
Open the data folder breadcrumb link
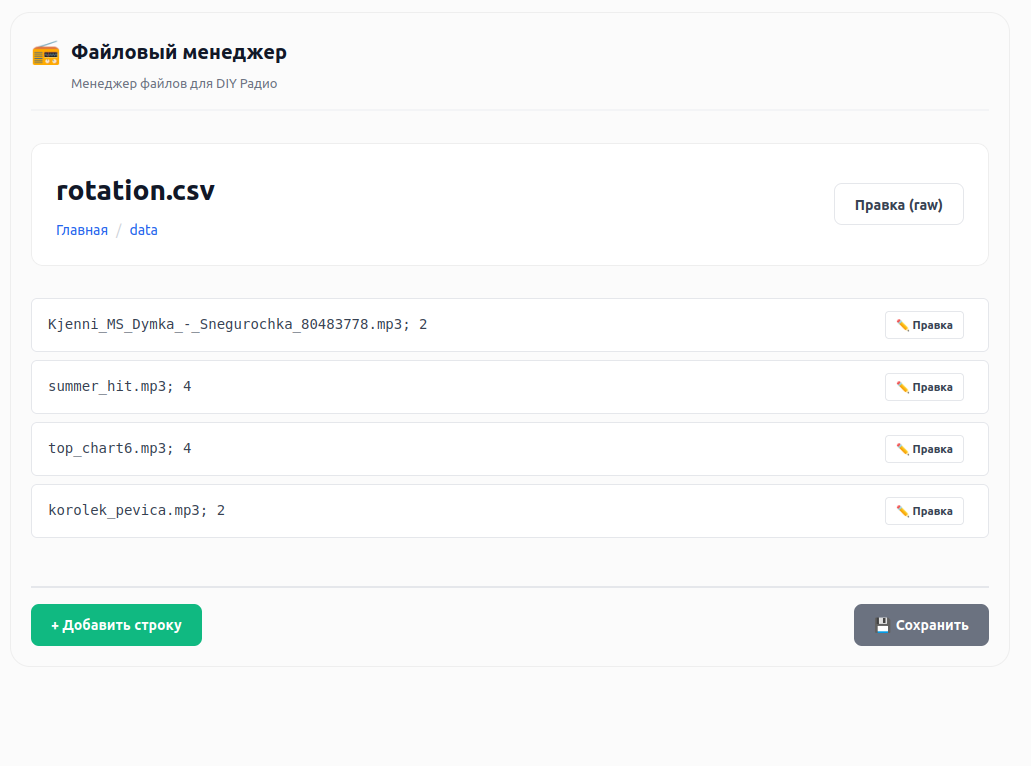(143, 230)
